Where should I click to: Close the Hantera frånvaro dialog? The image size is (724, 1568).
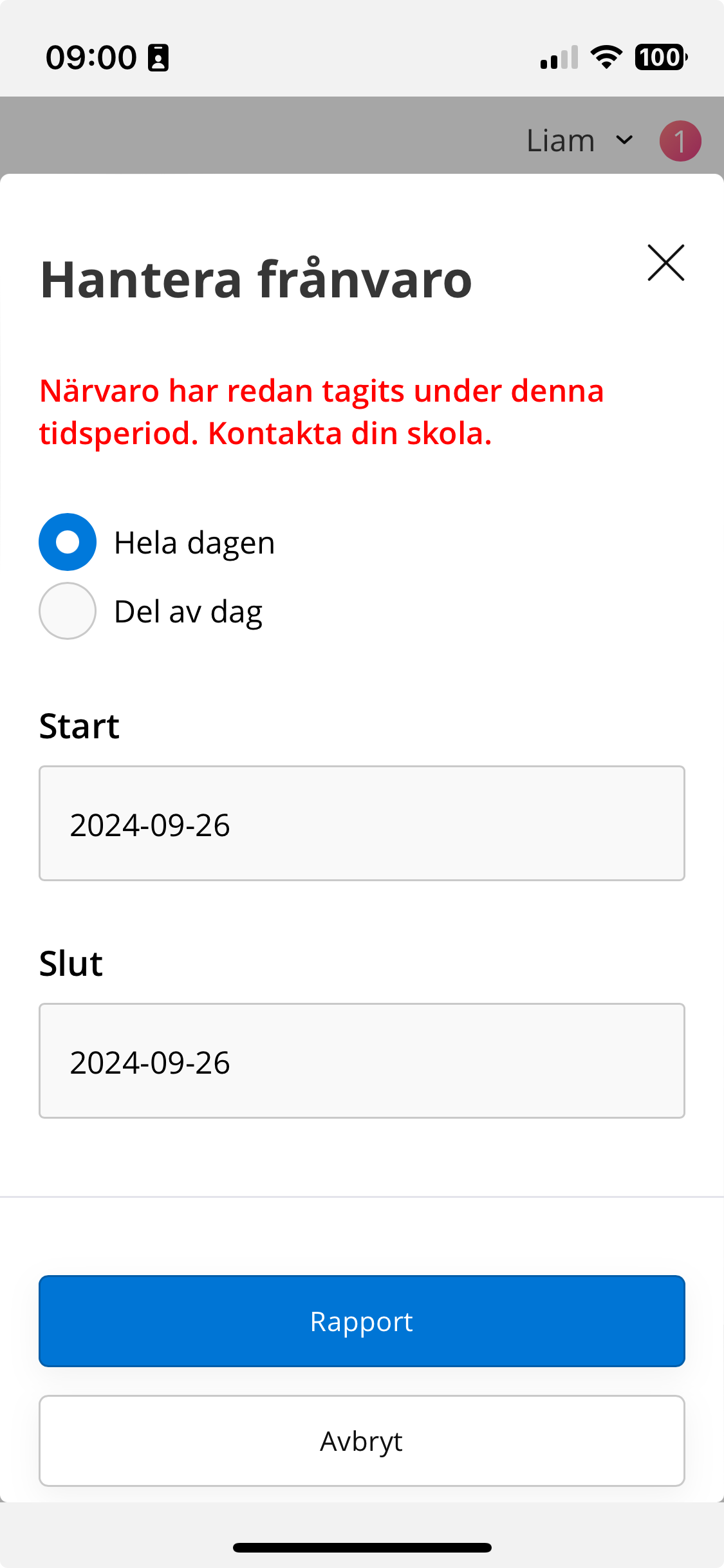[x=665, y=263]
